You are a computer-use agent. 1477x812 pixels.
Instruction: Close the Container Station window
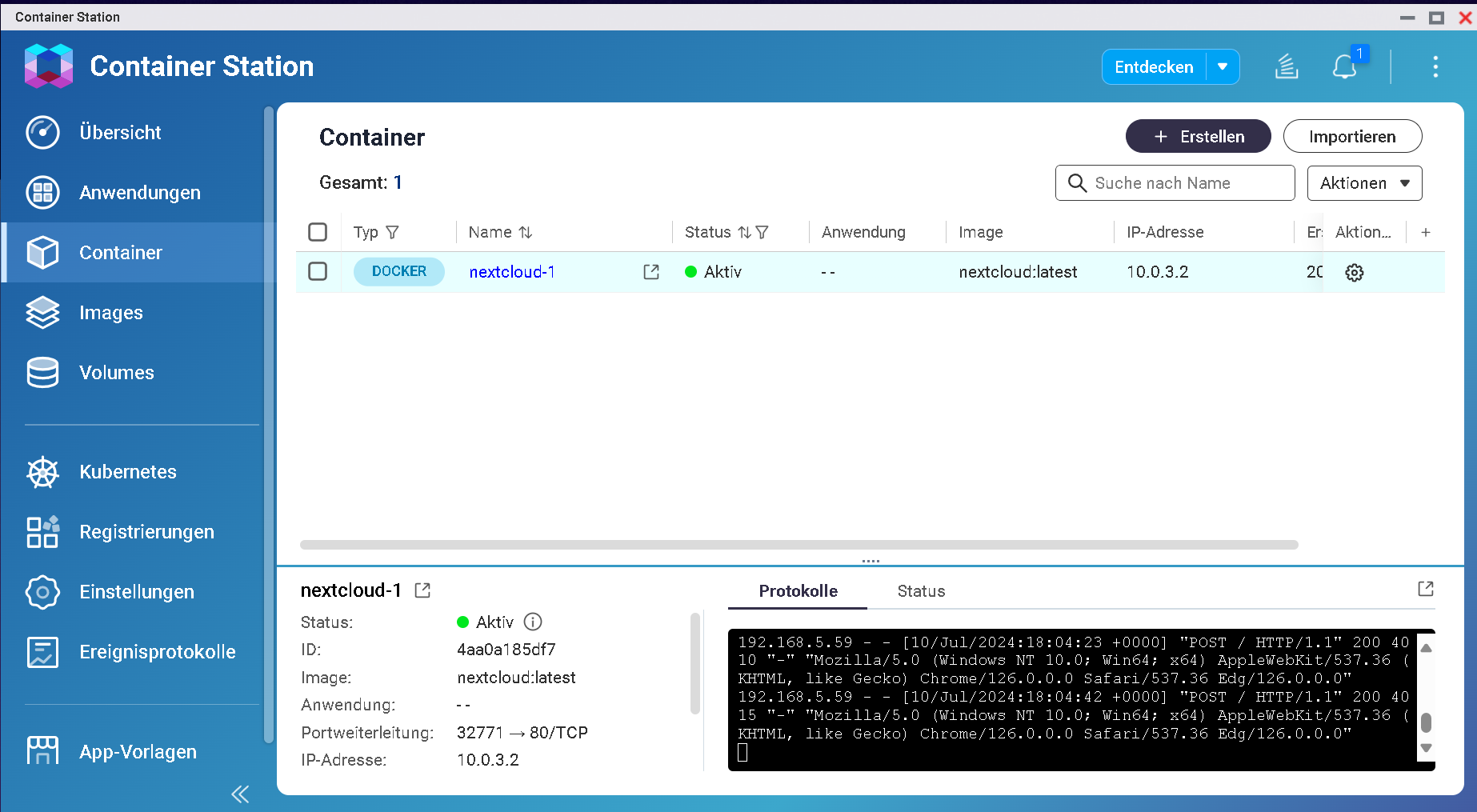[1465, 18]
